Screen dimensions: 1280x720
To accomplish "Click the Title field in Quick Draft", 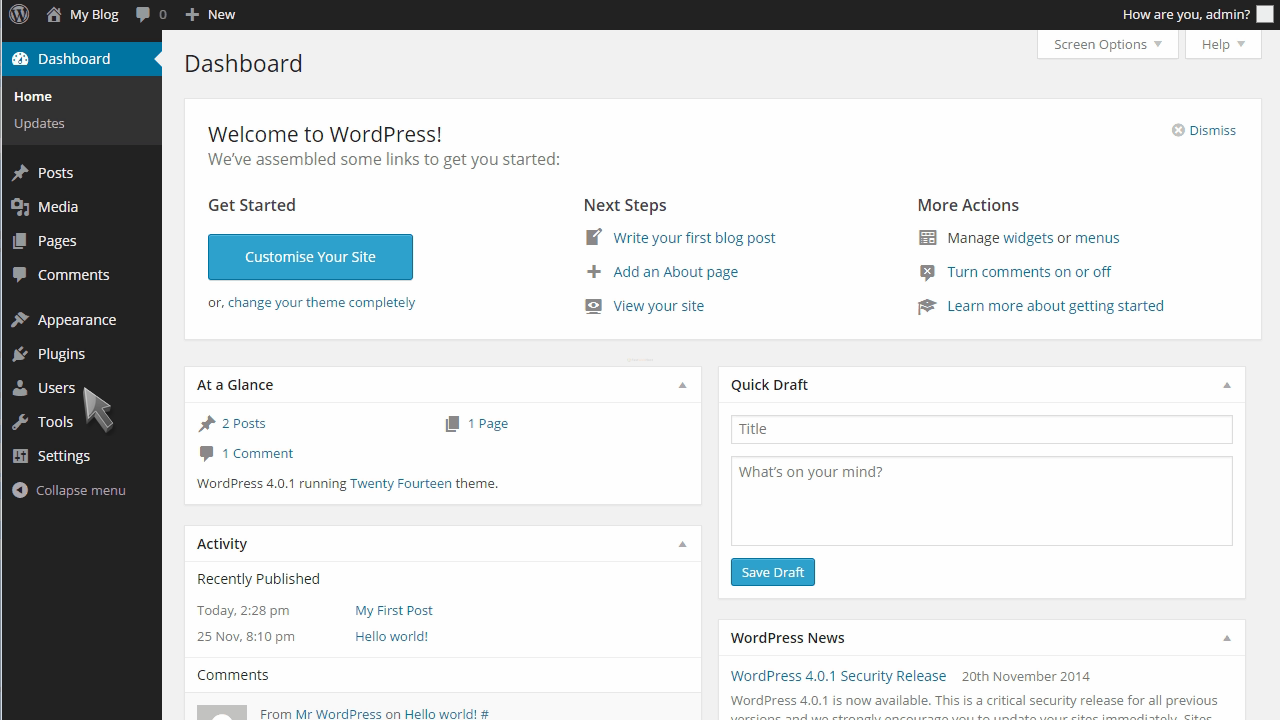I will click(x=981, y=429).
